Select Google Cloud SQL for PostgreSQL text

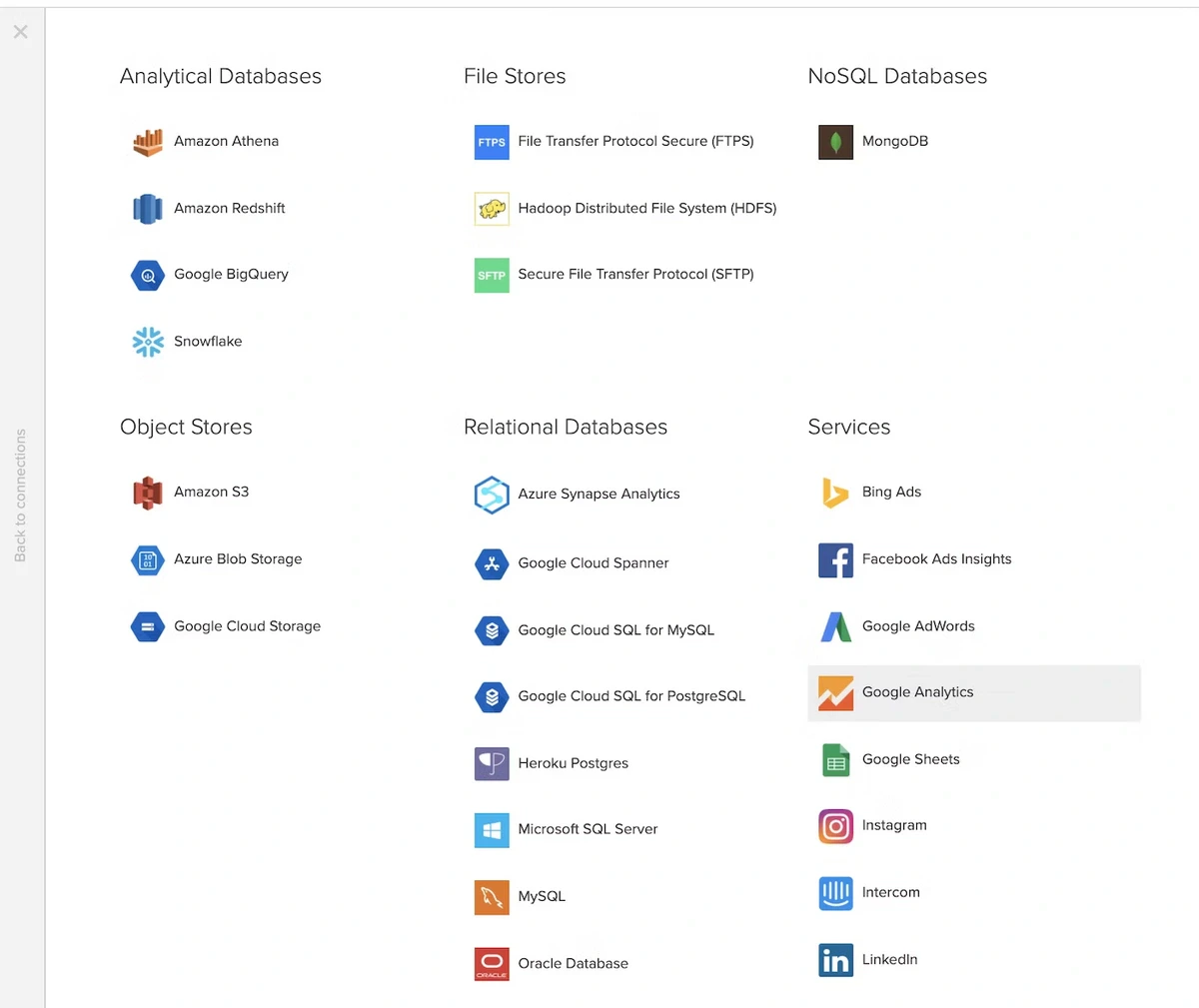tap(631, 696)
